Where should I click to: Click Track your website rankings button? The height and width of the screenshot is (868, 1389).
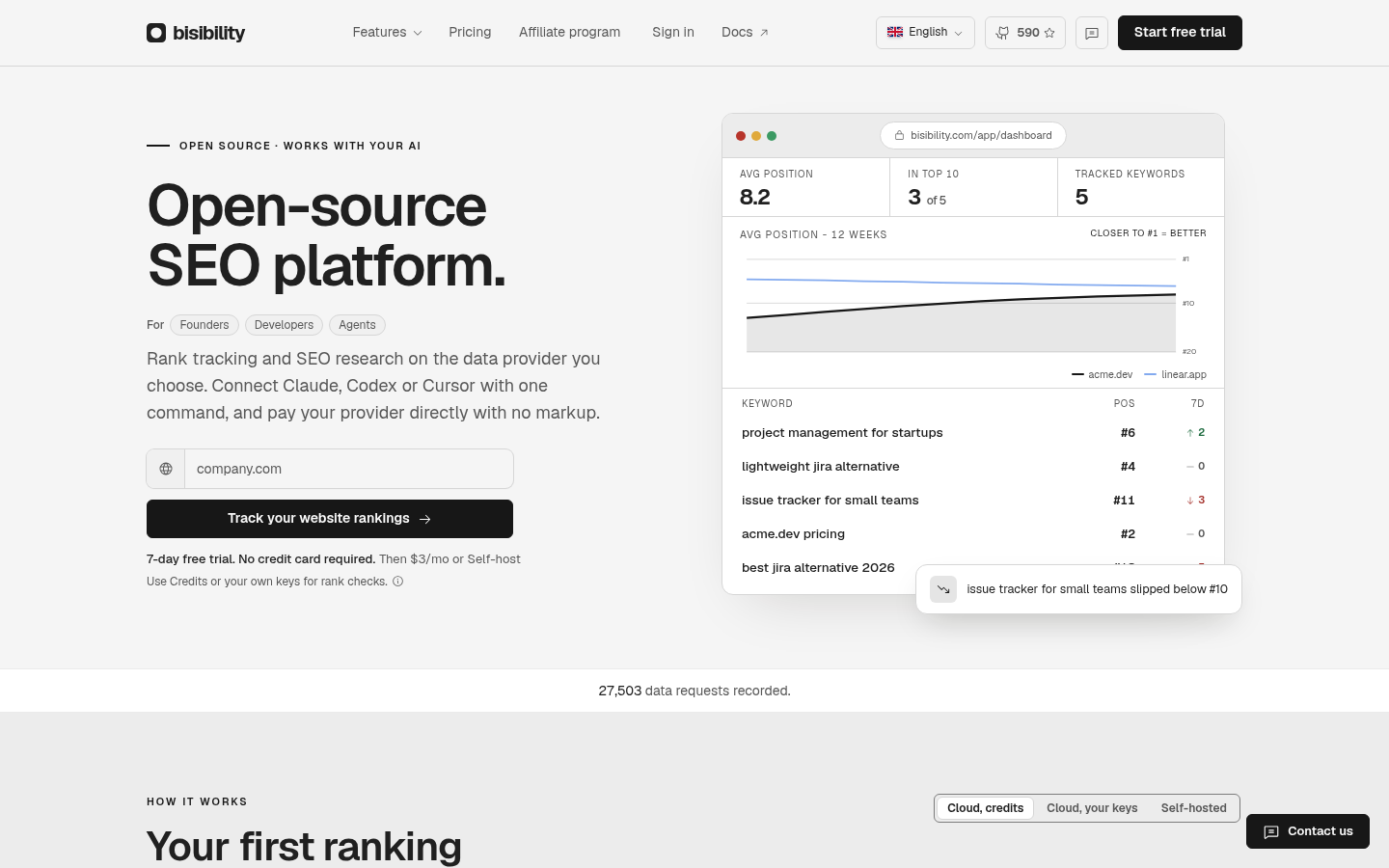(x=330, y=519)
